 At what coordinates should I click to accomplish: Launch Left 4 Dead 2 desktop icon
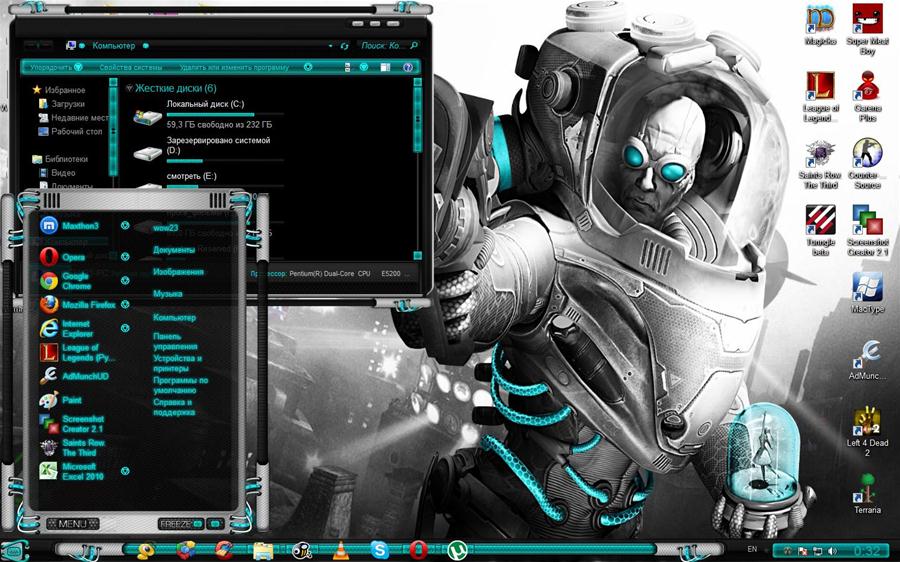(866, 420)
